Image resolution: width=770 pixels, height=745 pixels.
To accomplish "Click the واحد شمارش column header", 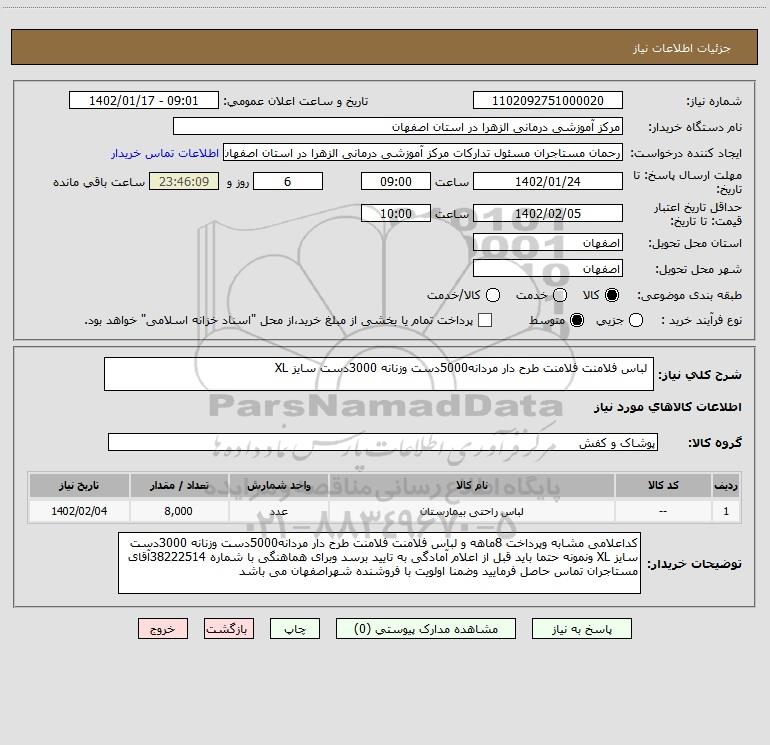I will point(278,486).
